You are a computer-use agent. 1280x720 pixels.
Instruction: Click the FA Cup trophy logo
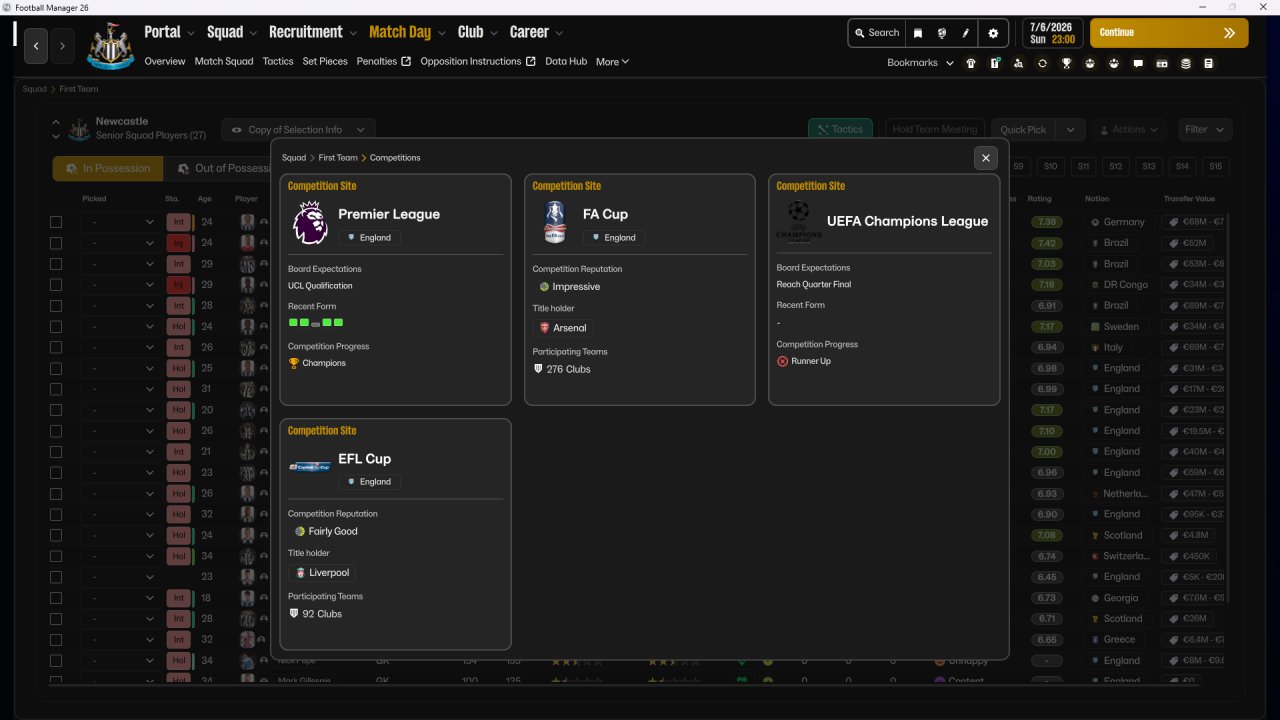(555, 222)
